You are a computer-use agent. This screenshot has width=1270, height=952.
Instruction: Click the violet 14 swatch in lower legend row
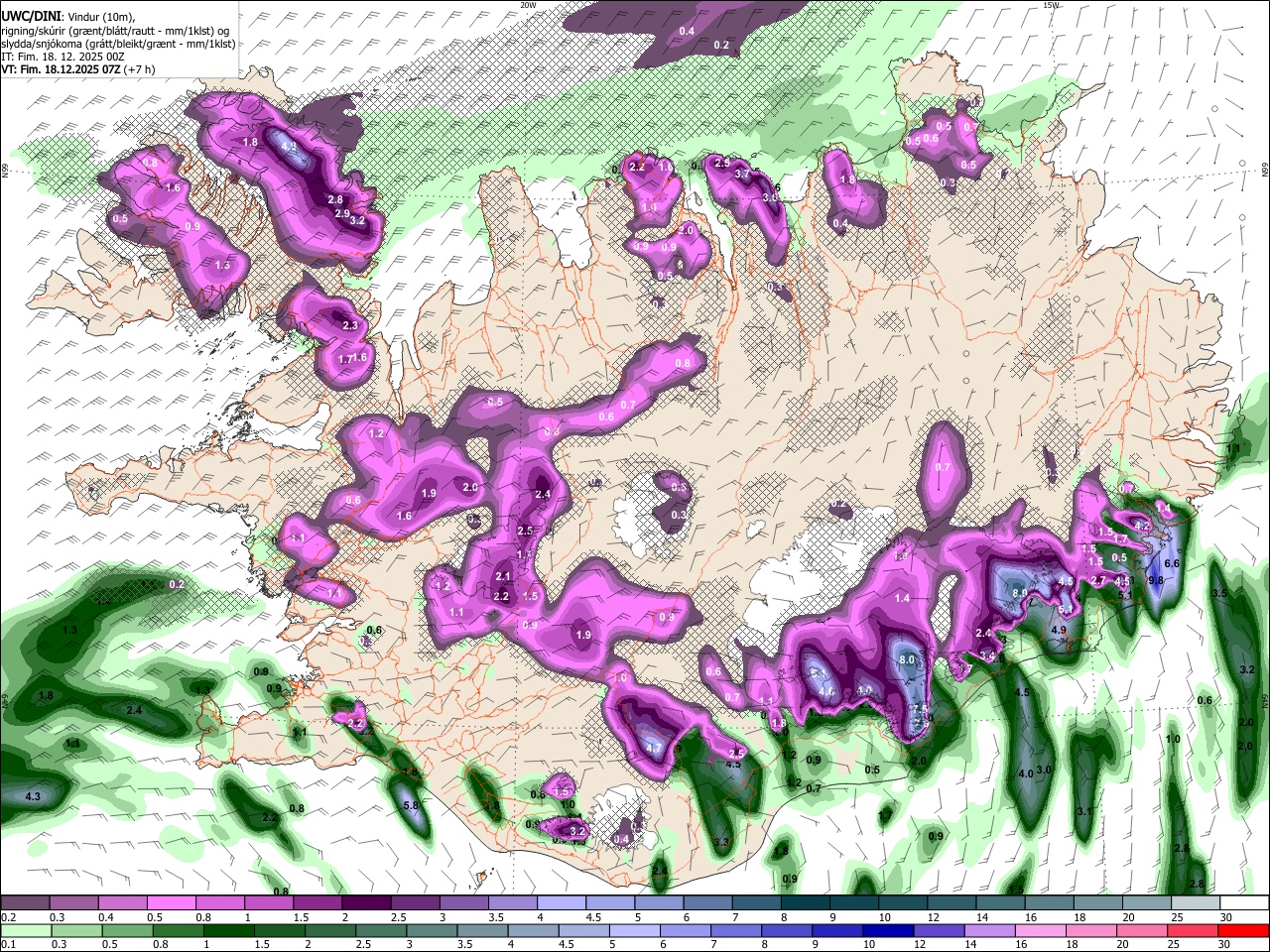990,930
